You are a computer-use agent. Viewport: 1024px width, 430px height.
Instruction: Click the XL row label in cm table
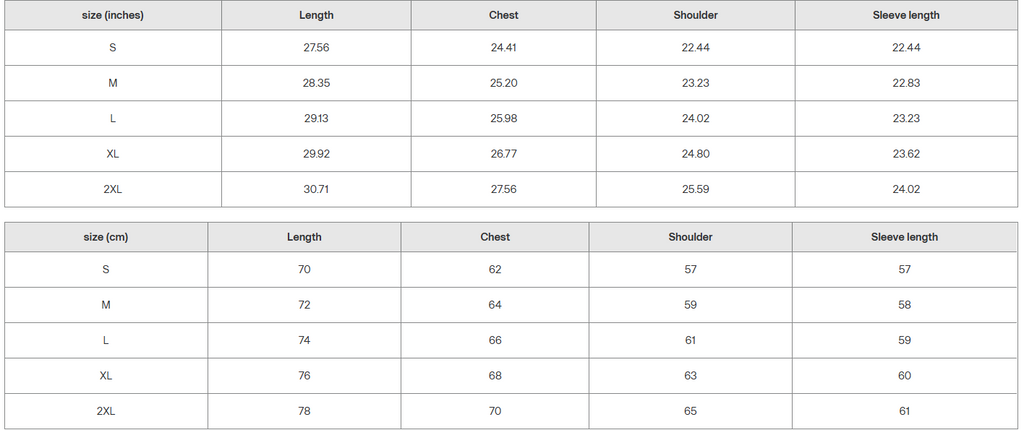pyautogui.click(x=106, y=376)
